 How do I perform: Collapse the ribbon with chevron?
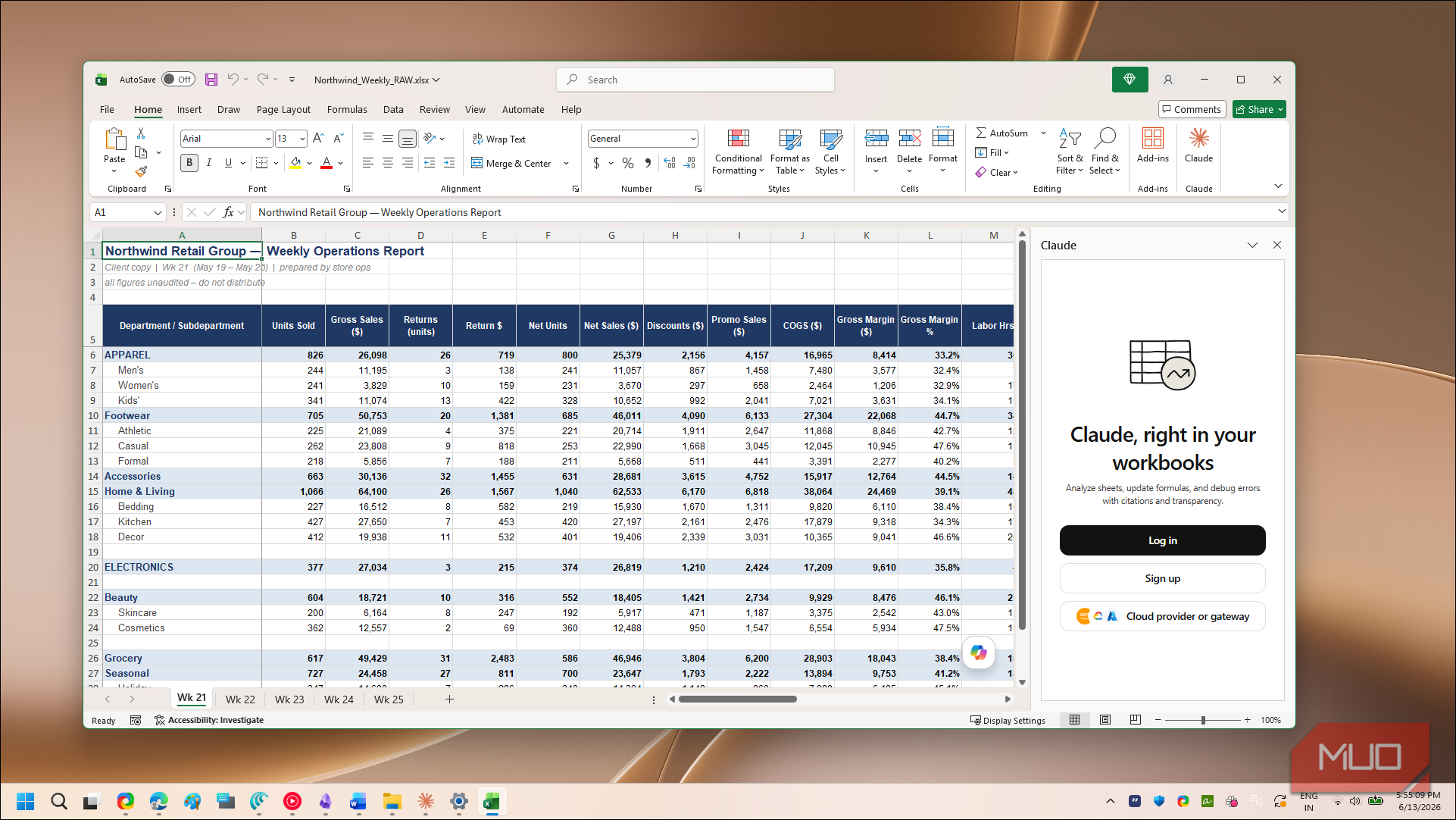[1278, 186]
